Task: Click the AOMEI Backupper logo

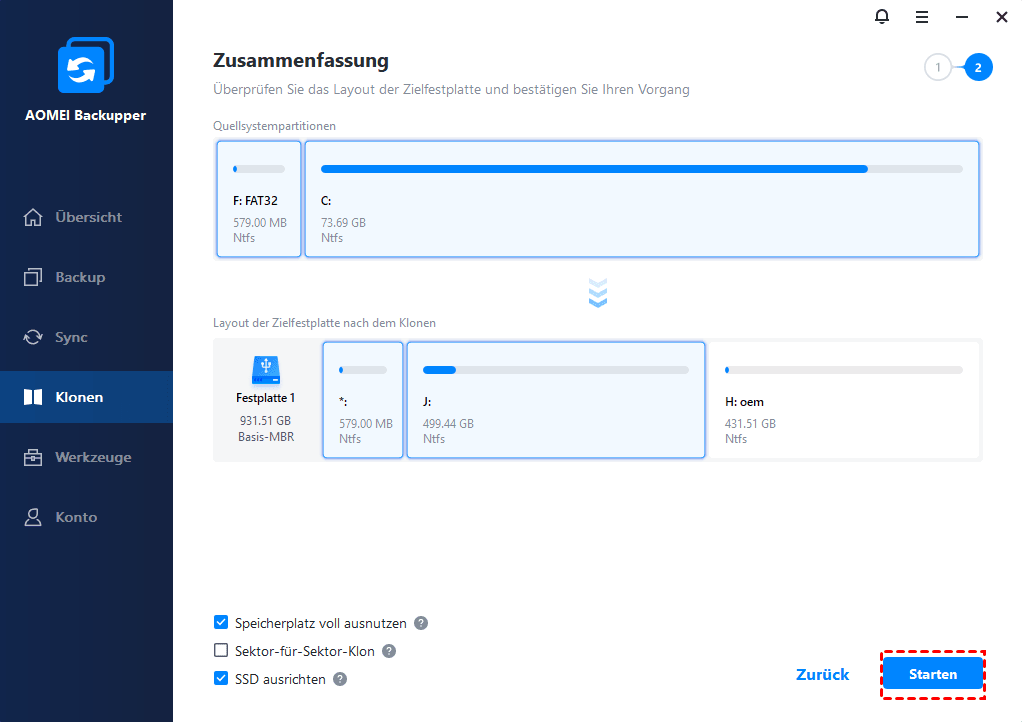Action: coord(86,65)
